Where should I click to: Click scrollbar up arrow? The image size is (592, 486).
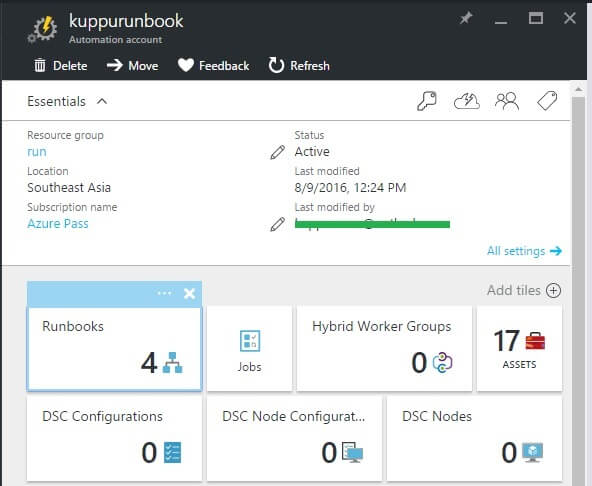(578, 89)
